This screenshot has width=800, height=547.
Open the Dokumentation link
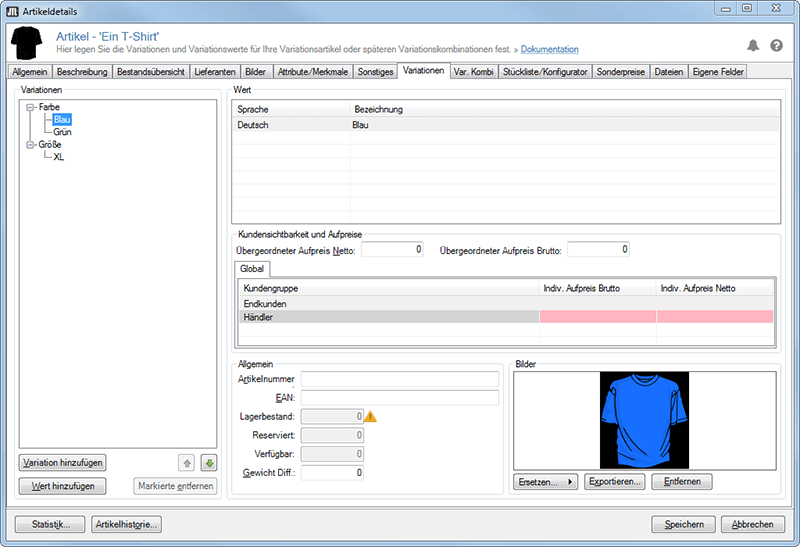pos(549,49)
